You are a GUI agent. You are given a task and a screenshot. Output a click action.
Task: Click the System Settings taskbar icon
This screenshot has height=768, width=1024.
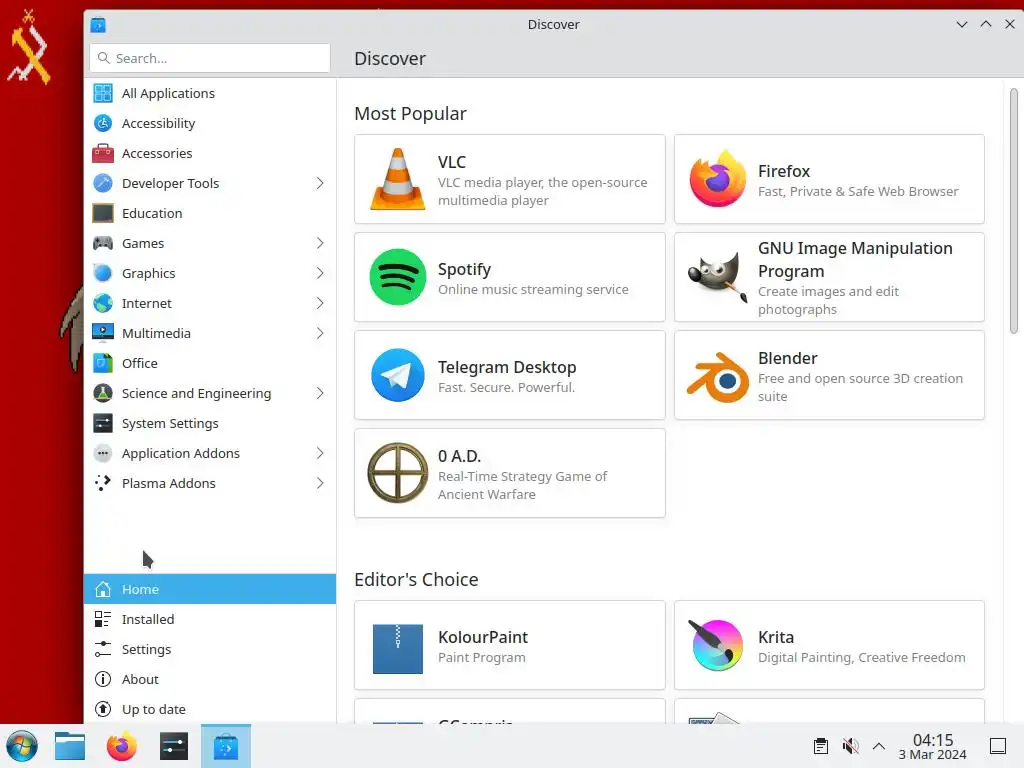coord(174,746)
